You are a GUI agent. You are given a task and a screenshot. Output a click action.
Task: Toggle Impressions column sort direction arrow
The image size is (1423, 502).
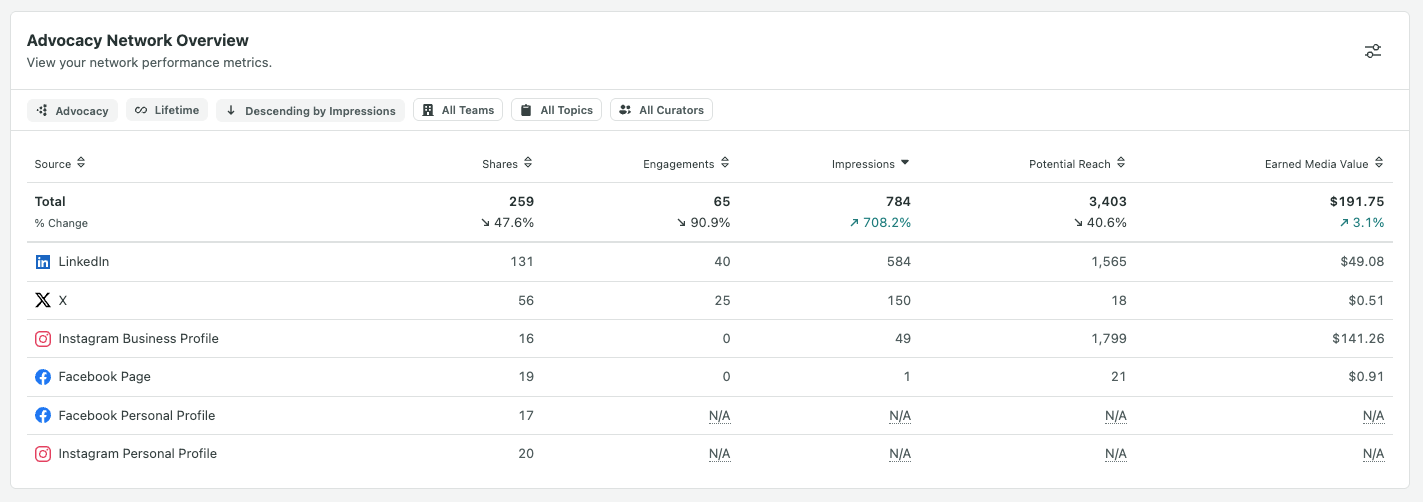(x=905, y=163)
